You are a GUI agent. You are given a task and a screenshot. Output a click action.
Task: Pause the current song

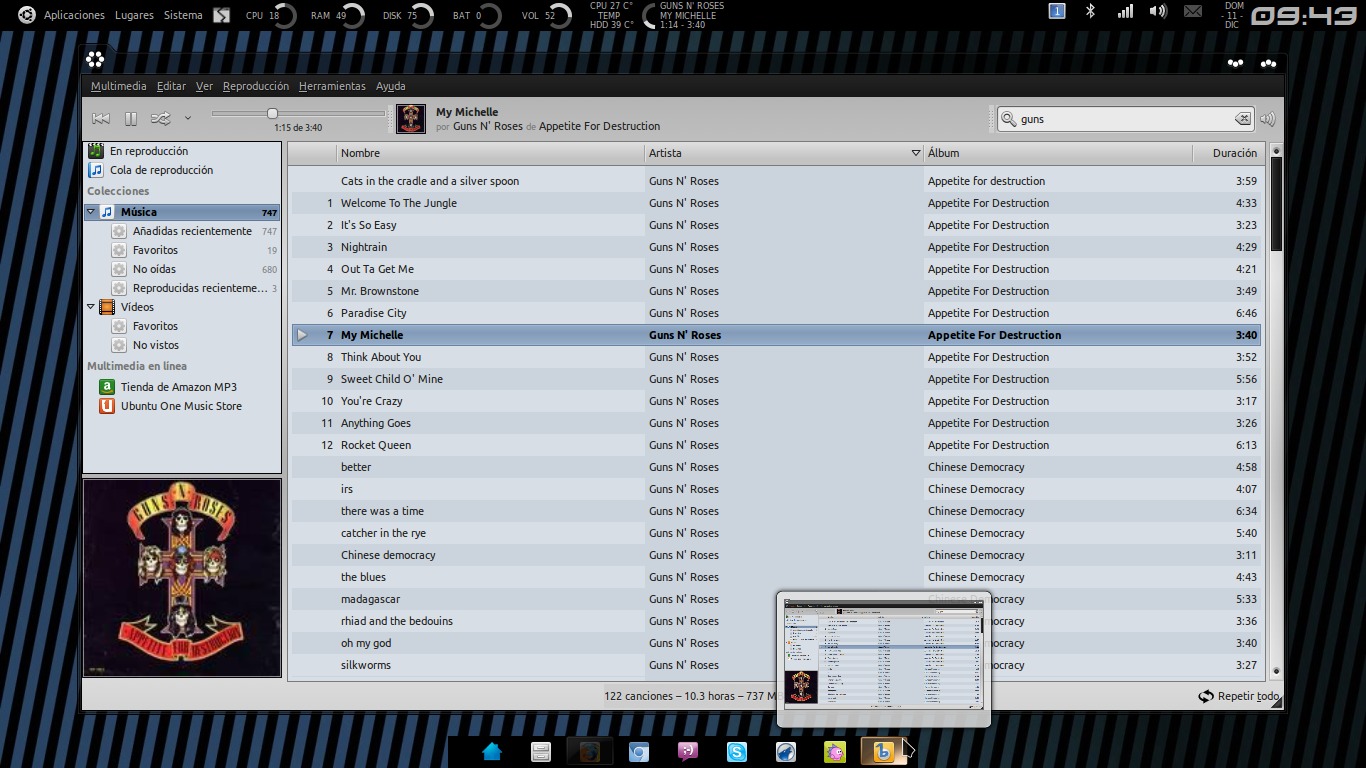131,119
